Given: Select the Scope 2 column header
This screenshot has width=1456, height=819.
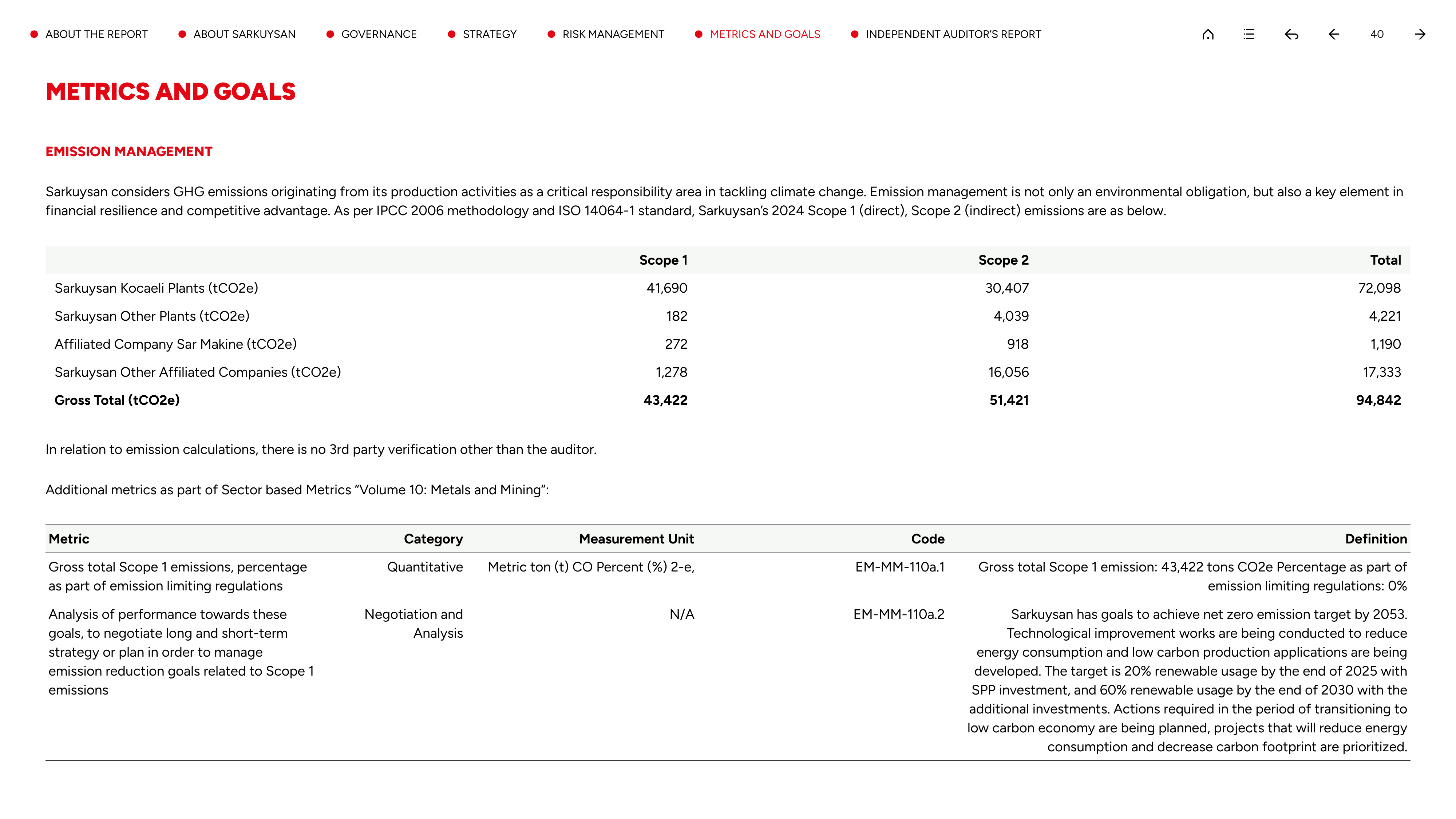Looking at the screenshot, I should tap(1003, 260).
